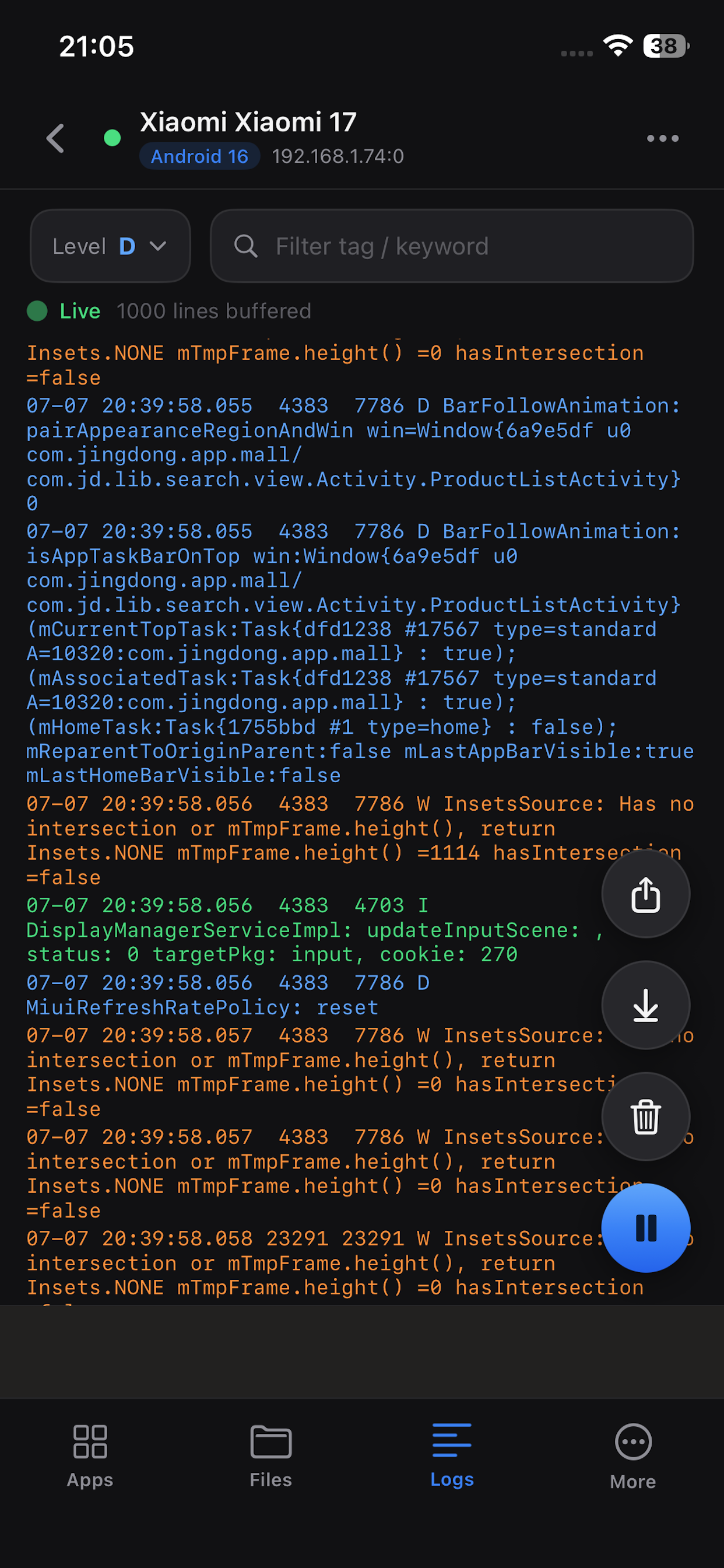The height and width of the screenshot is (1568, 724).
Task: Tap the download log floating button
Action: pyautogui.click(x=645, y=1005)
